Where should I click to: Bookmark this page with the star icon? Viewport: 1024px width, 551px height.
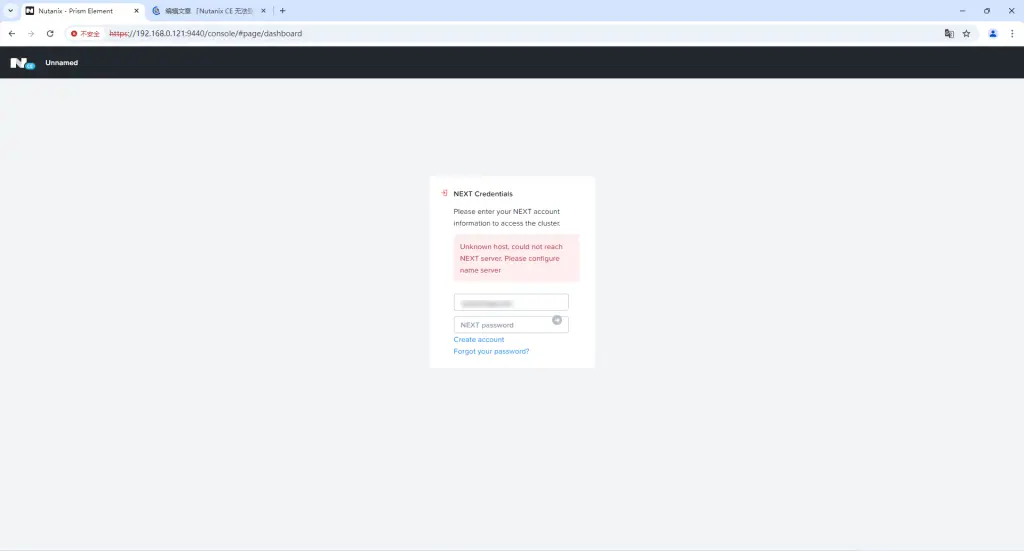966,33
